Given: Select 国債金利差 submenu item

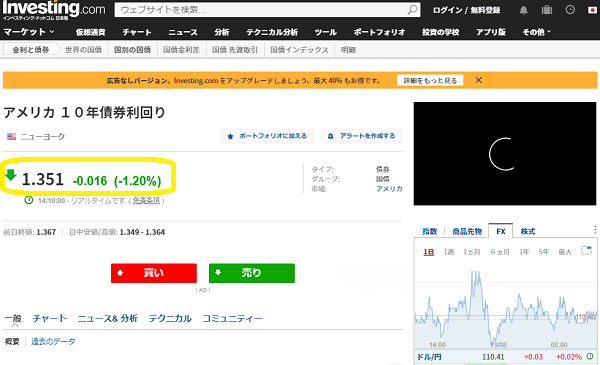Looking at the screenshot, I should (x=181, y=50).
